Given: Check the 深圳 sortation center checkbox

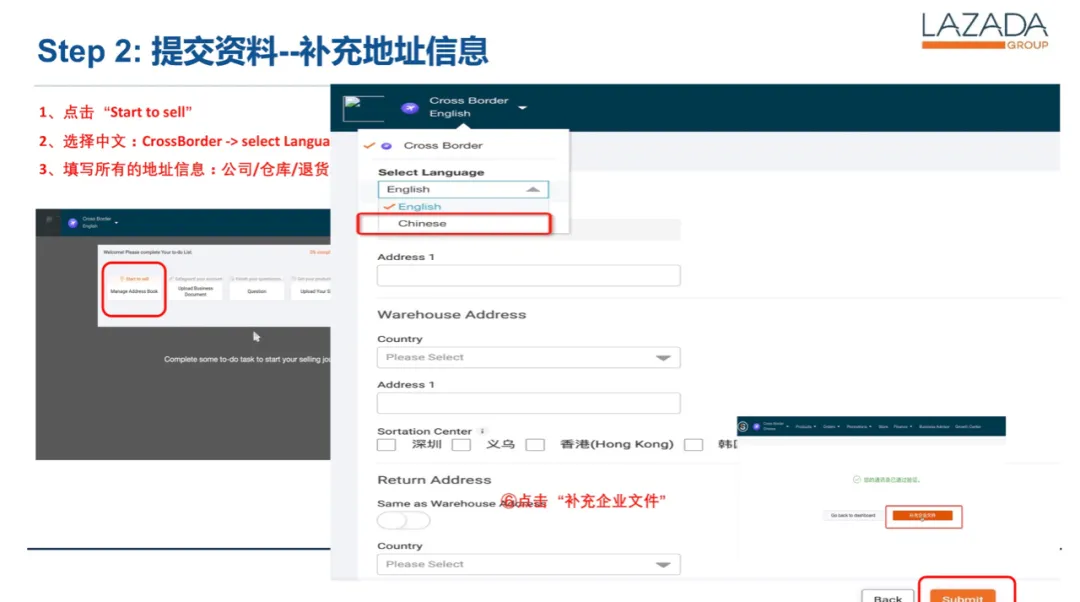Looking at the screenshot, I should coord(386,444).
